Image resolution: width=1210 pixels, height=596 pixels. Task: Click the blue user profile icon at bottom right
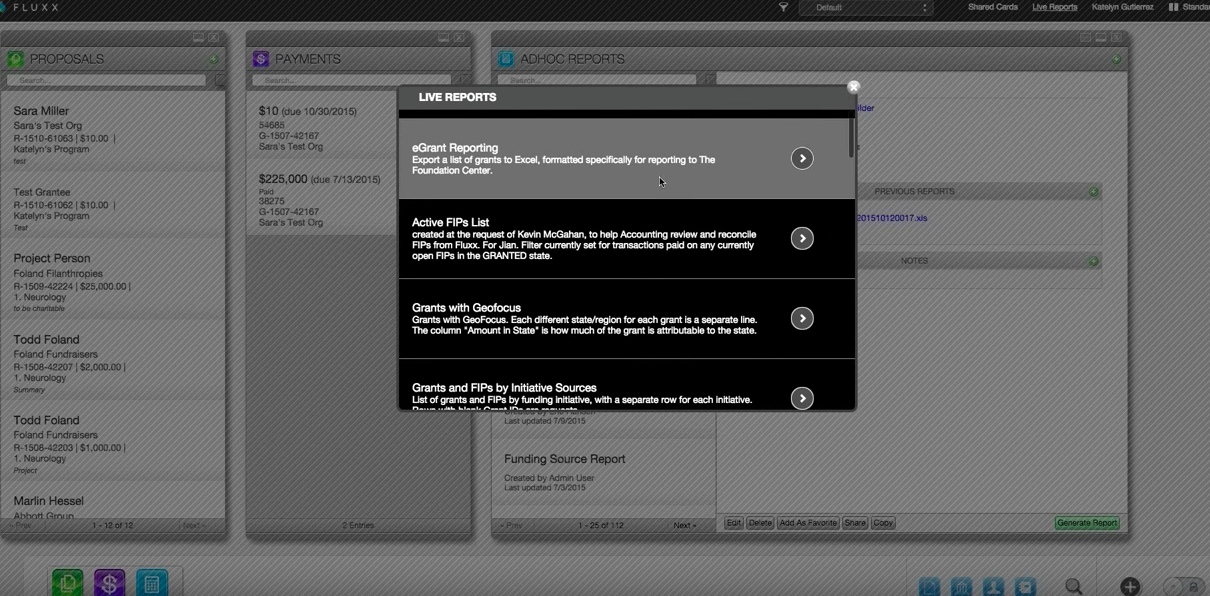point(993,587)
